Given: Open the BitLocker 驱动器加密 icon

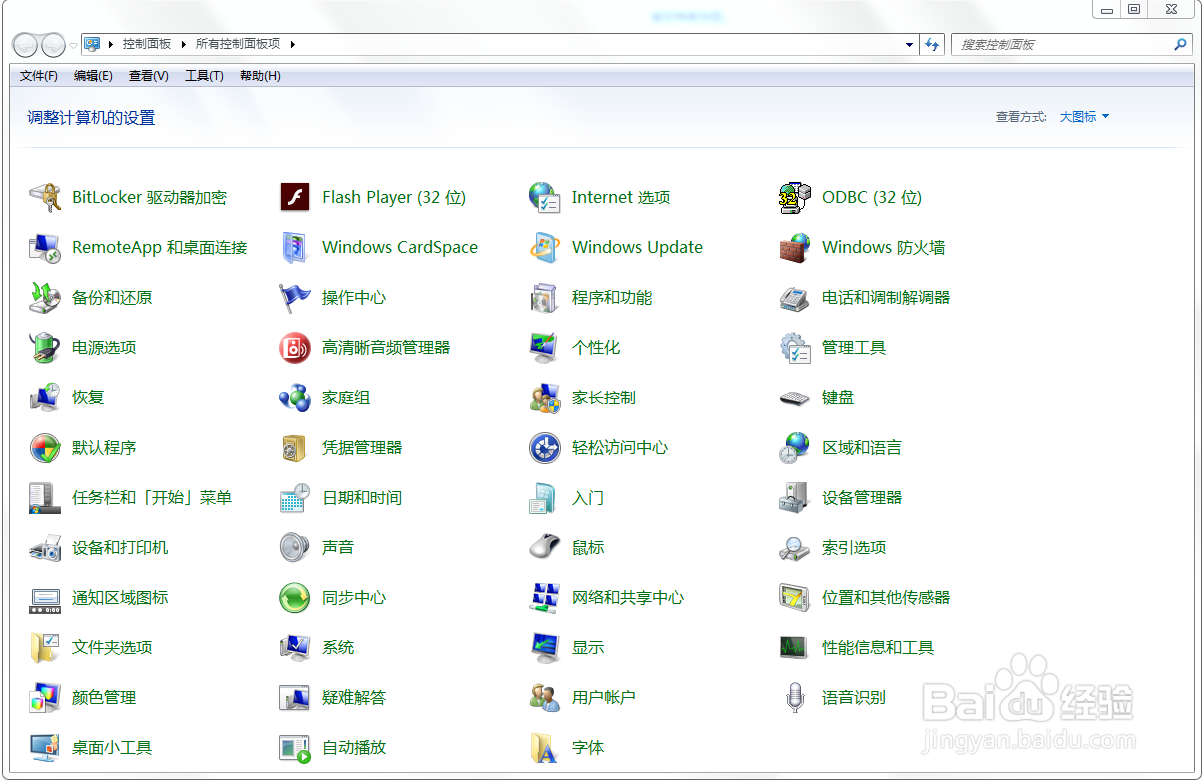Looking at the screenshot, I should click(45, 197).
